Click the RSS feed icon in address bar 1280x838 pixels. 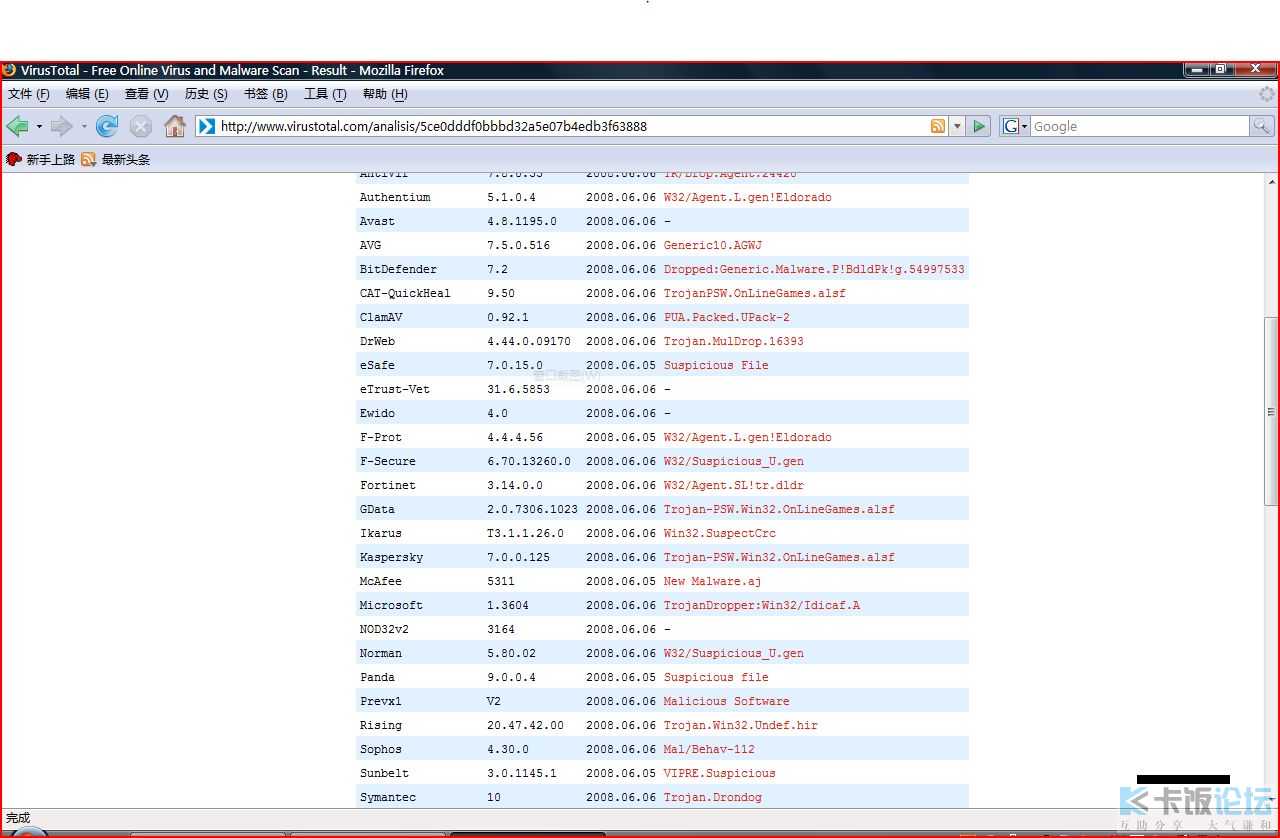938,126
